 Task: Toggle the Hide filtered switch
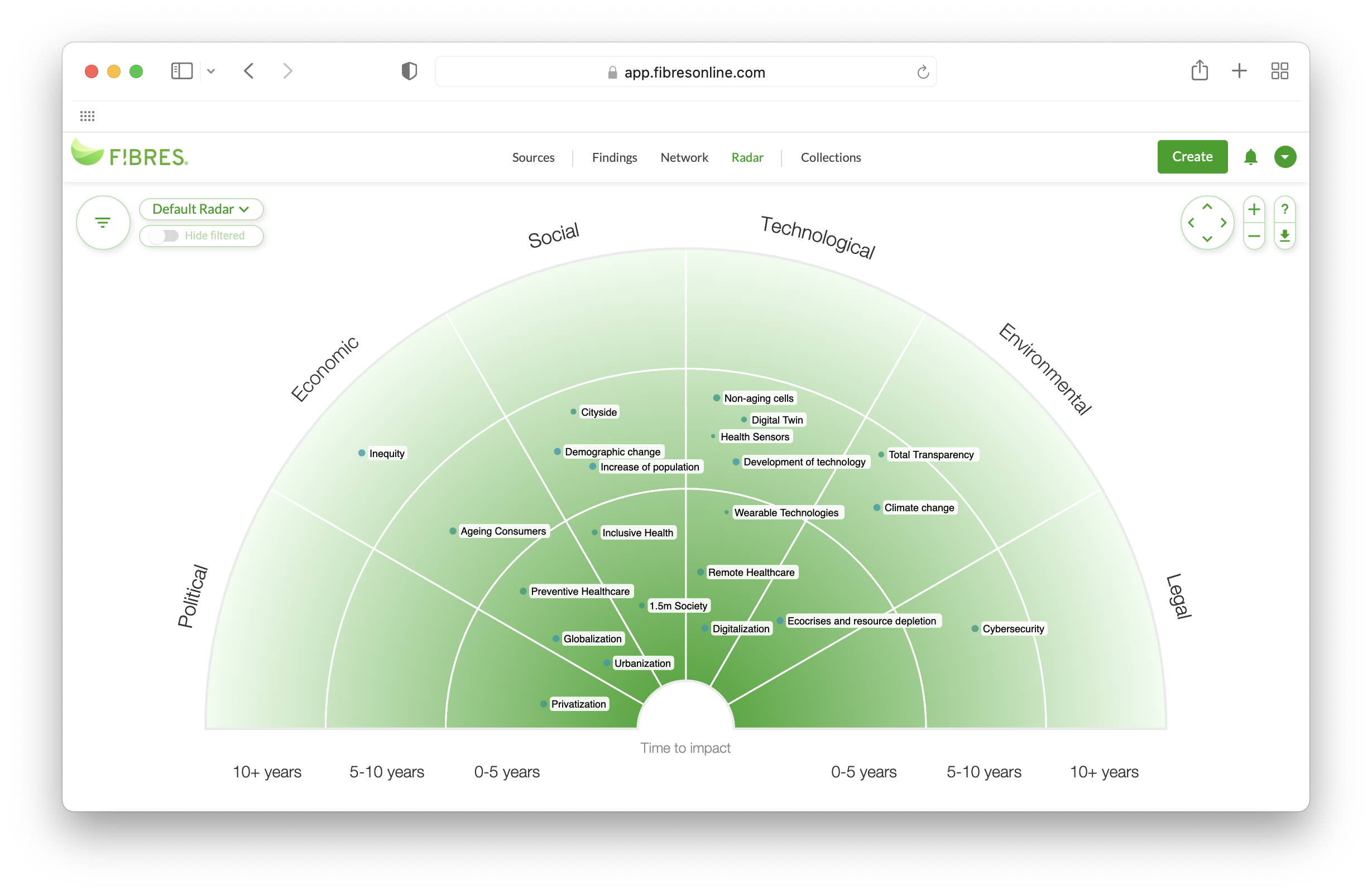click(164, 235)
